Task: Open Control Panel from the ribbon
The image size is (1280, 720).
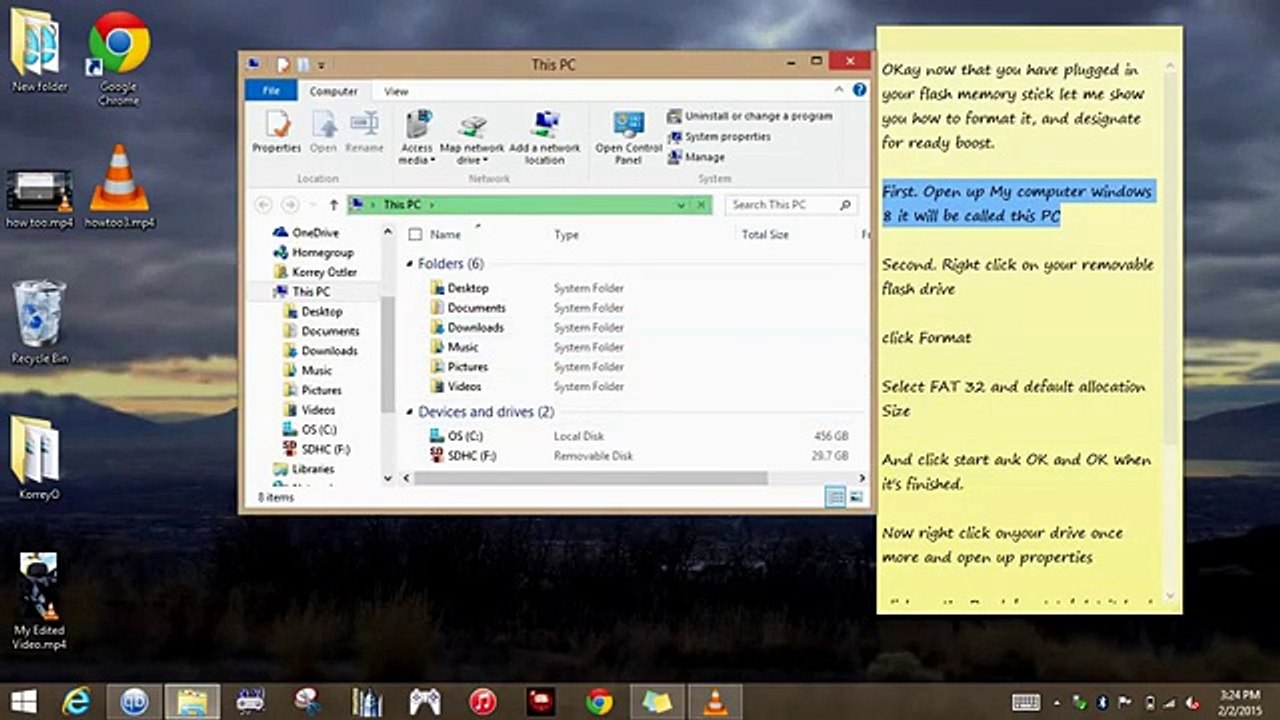Action: point(628,138)
